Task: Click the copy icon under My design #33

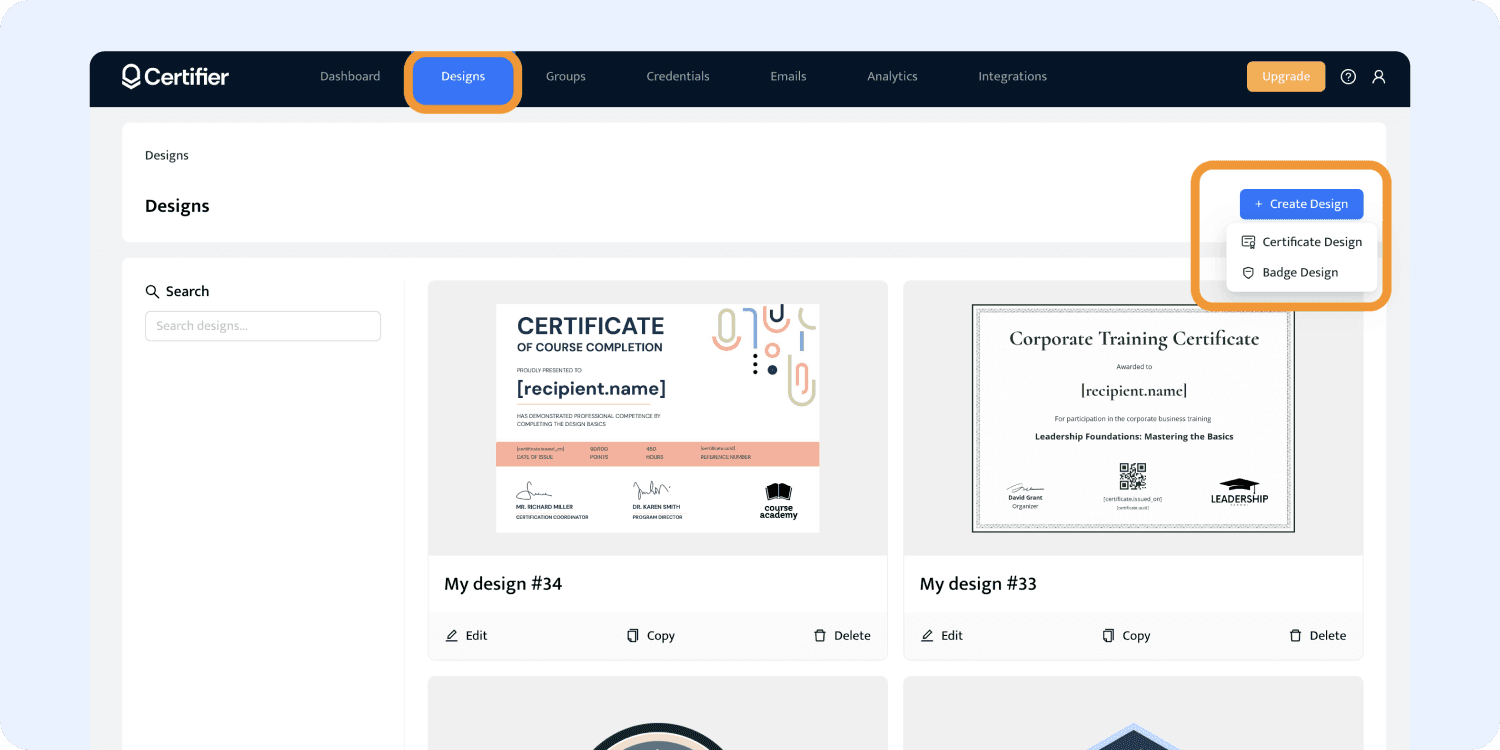Action: point(1108,636)
